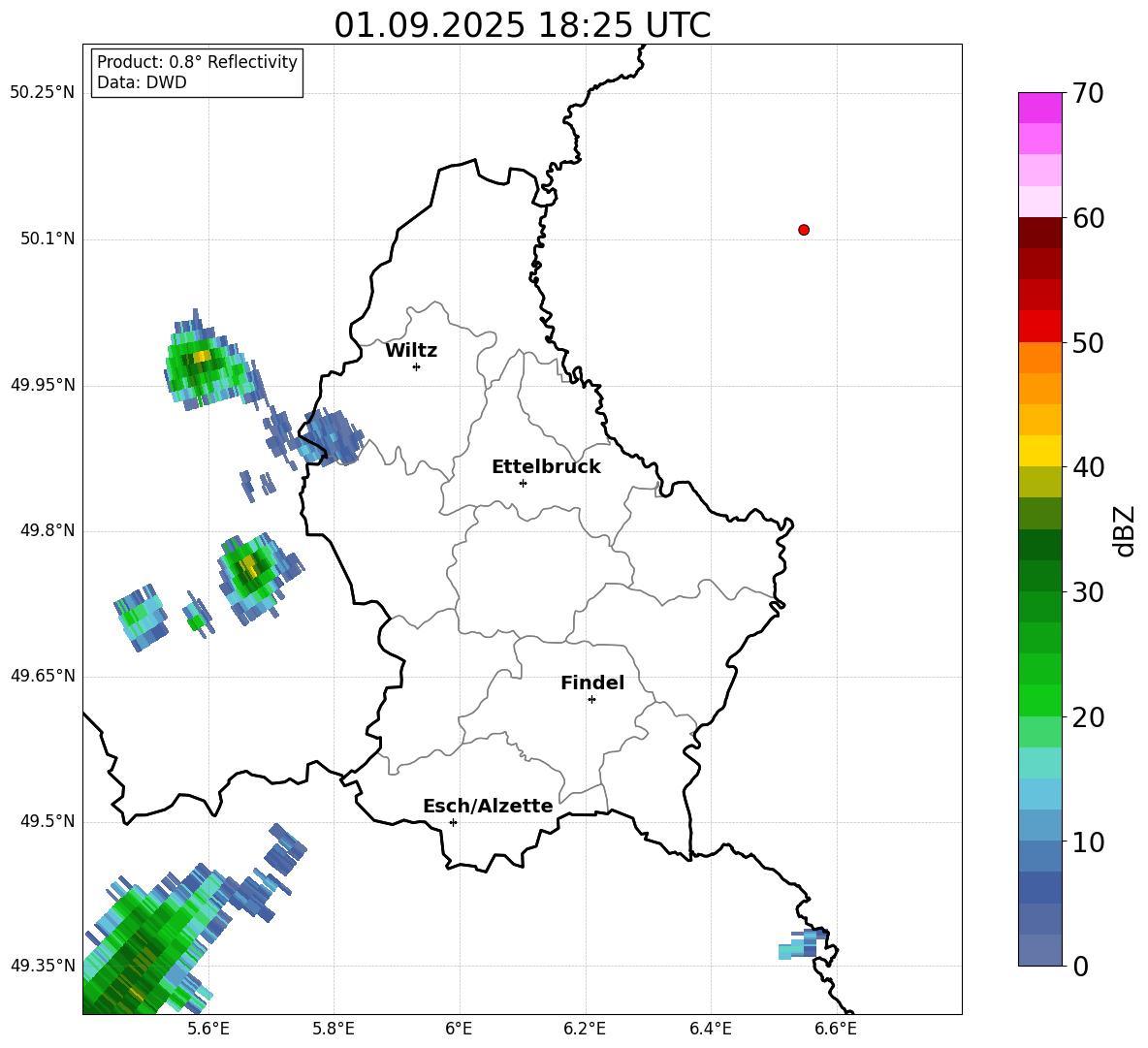The width and height of the screenshot is (1148, 1048).
Task: Click the 60 tick on colorbar
Action: (1088, 218)
